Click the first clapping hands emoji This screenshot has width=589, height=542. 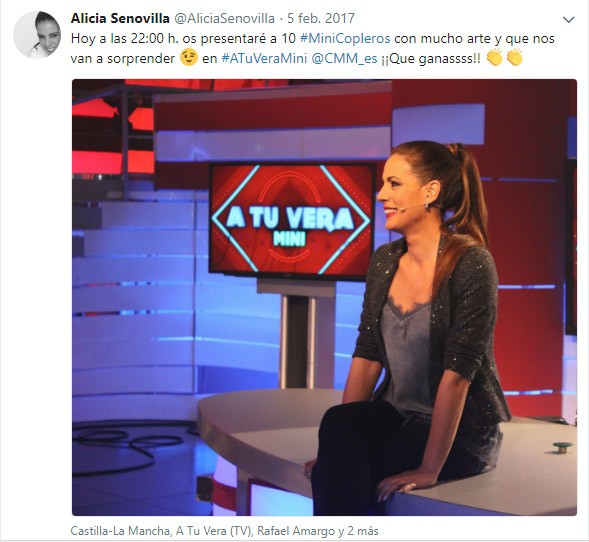pyautogui.click(x=494, y=57)
